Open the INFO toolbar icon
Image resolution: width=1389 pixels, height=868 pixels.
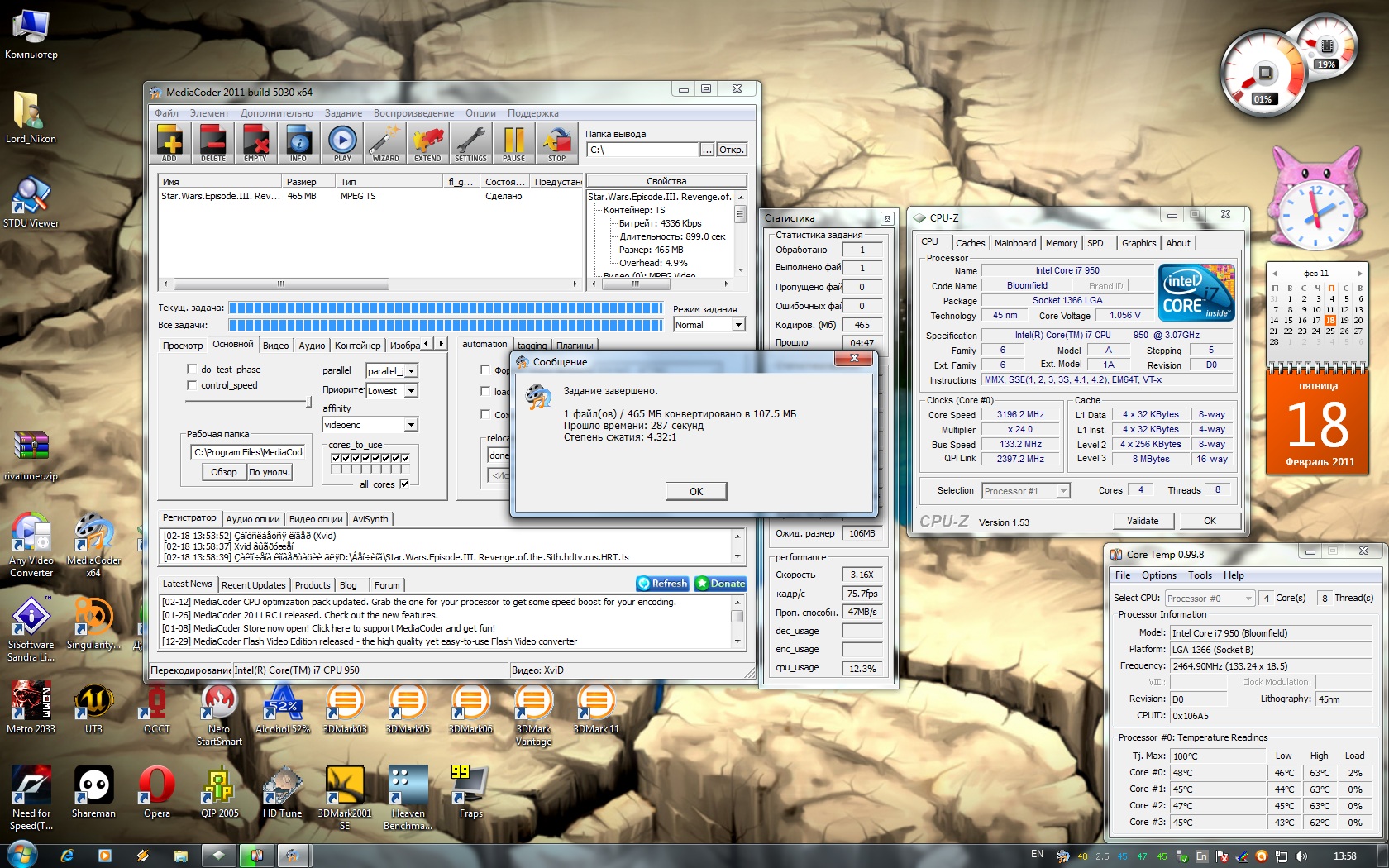[298, 142]
